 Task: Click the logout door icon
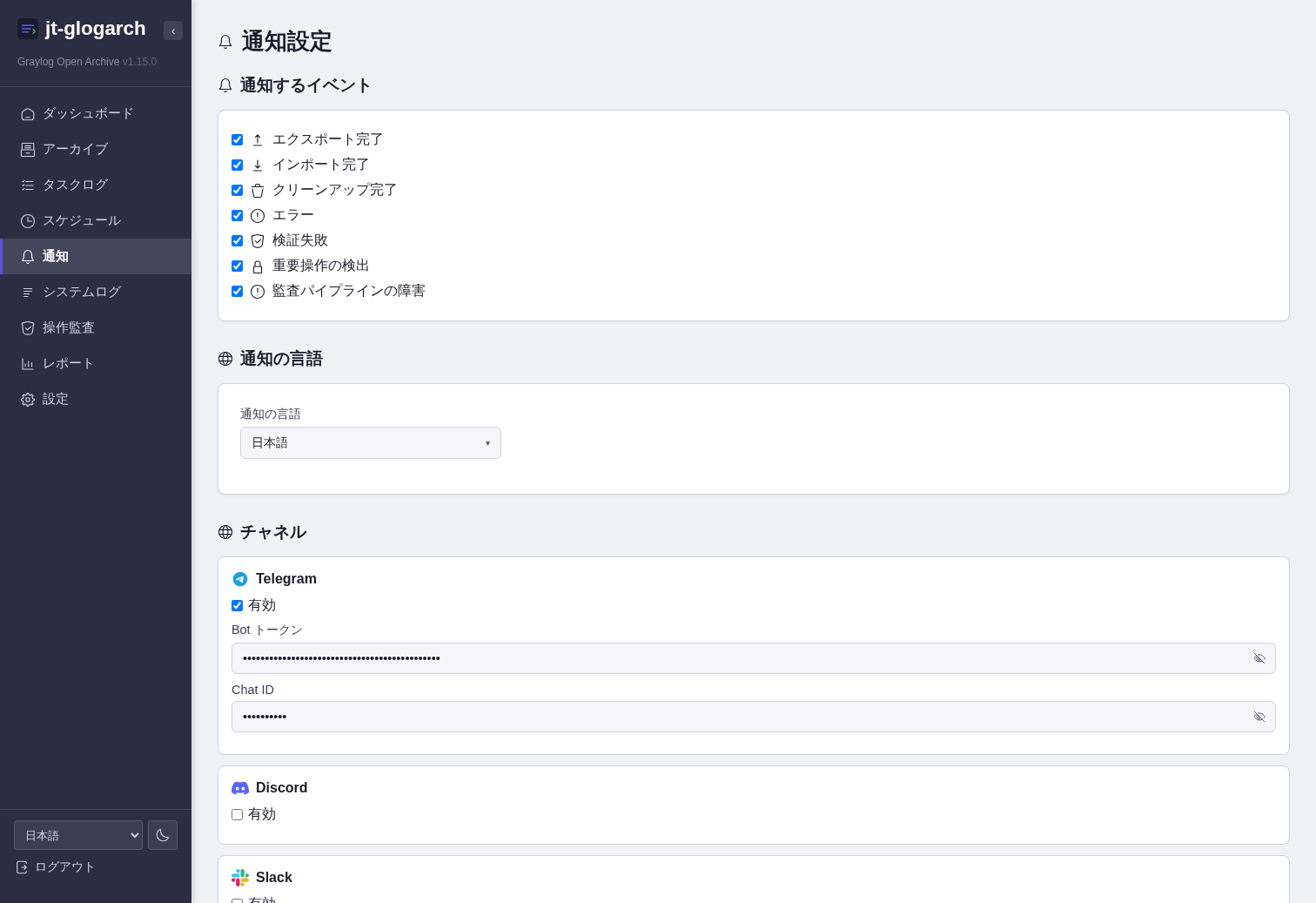23,867
